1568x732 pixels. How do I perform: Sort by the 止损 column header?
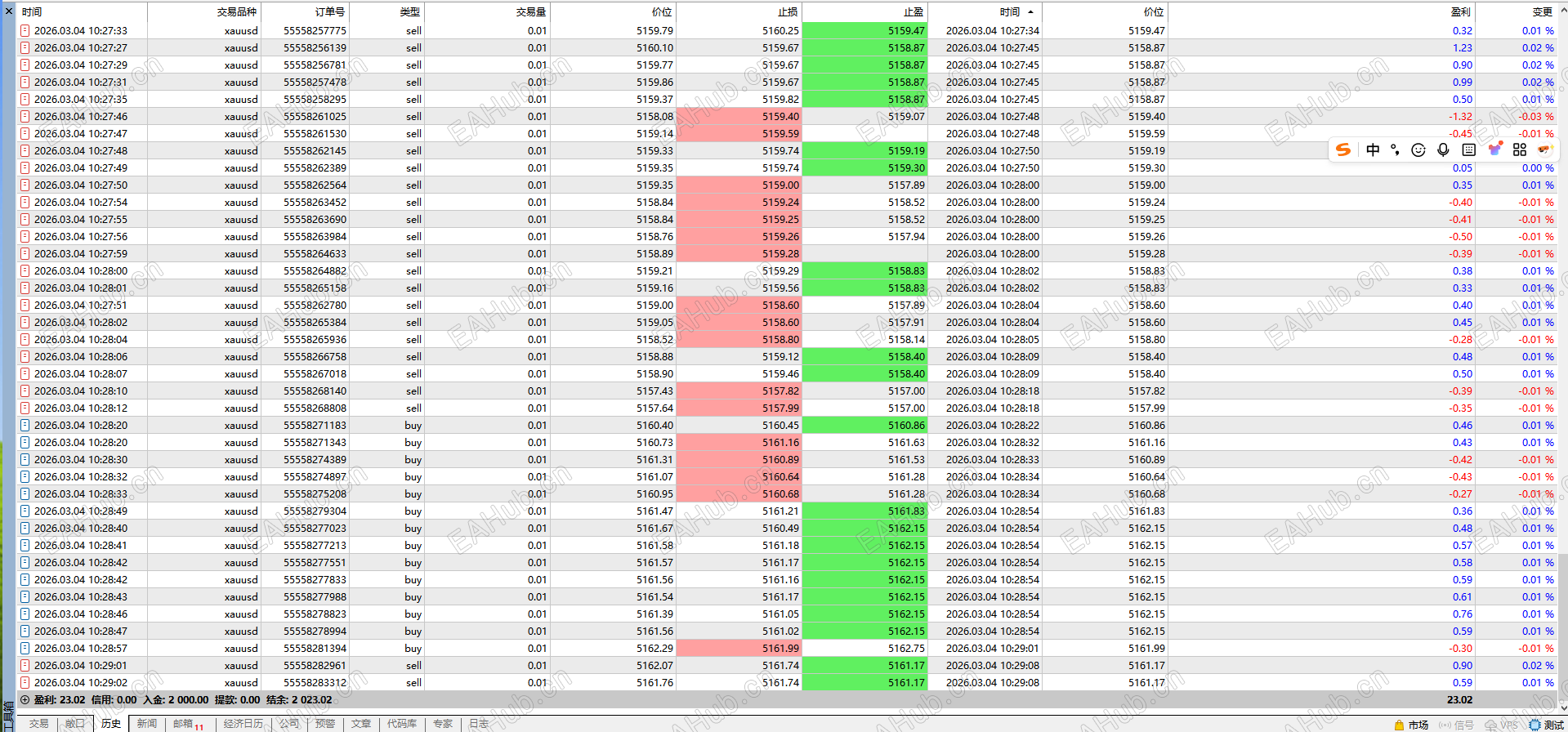click(x=739, y=12)
